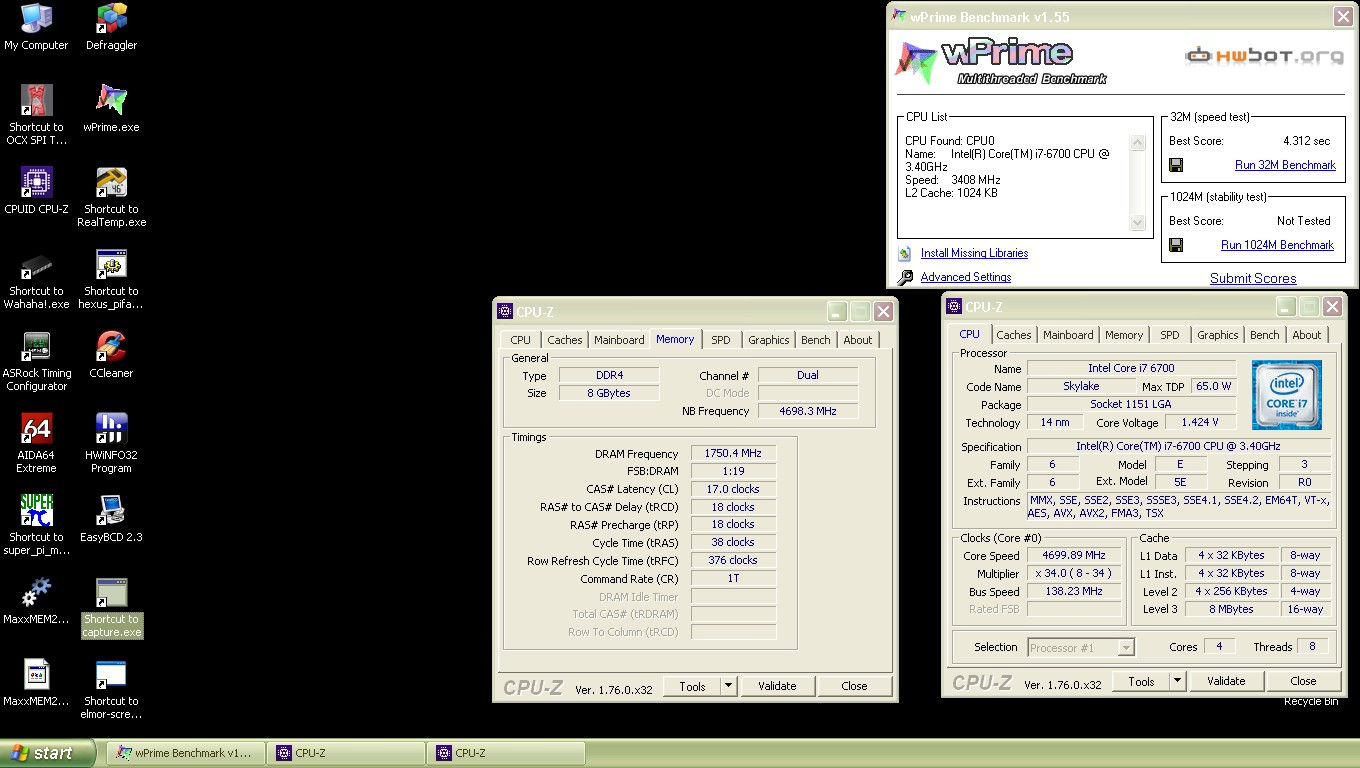The image size is (1360, 768).
Task: Click Validate in processor CPU-Z window
Action: (1226, 681)
